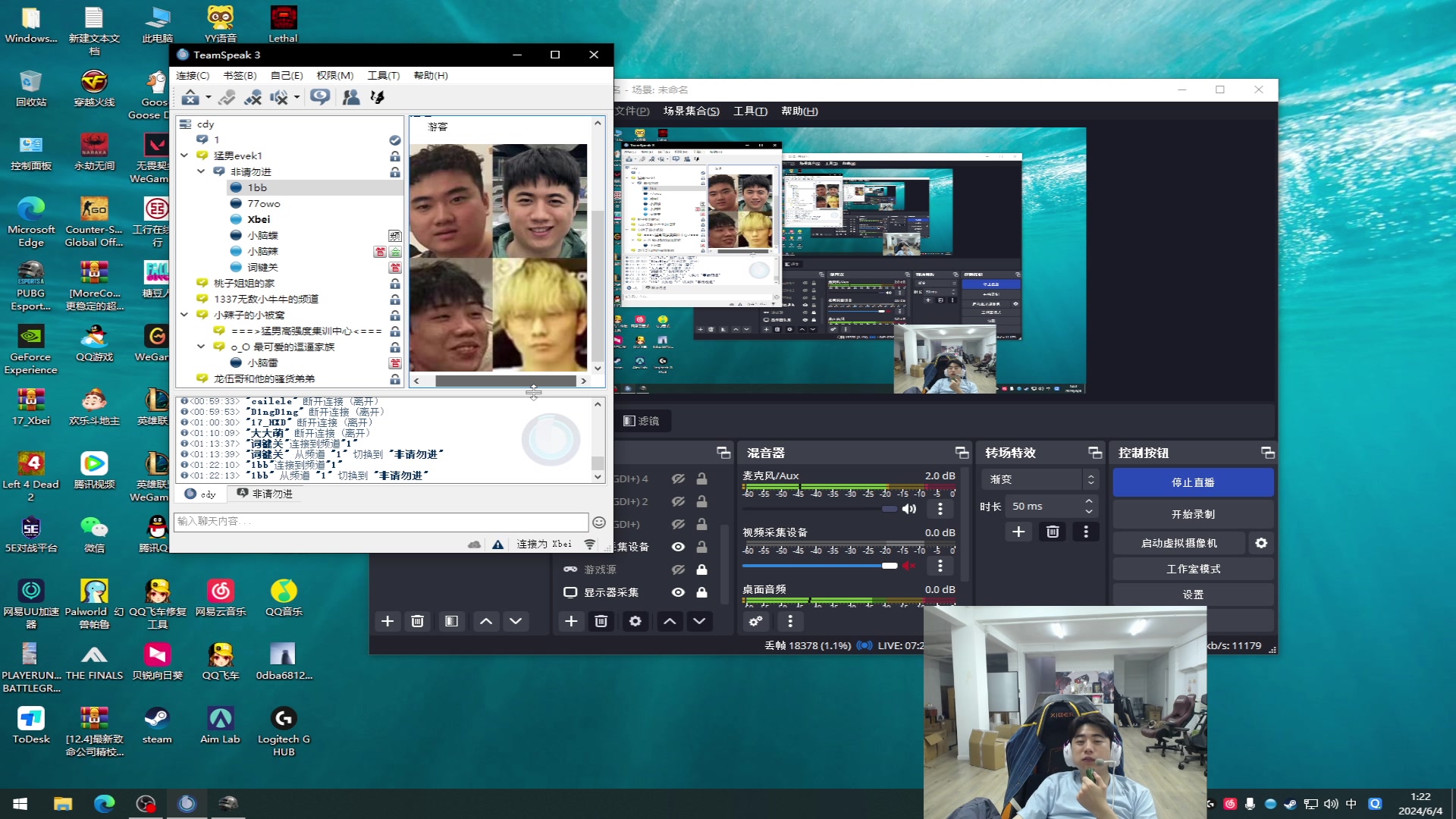The height and width of the screenshot is (819, 1456).
Task: Open advanced audio properties gear in mixer
Action: [755, 621]
